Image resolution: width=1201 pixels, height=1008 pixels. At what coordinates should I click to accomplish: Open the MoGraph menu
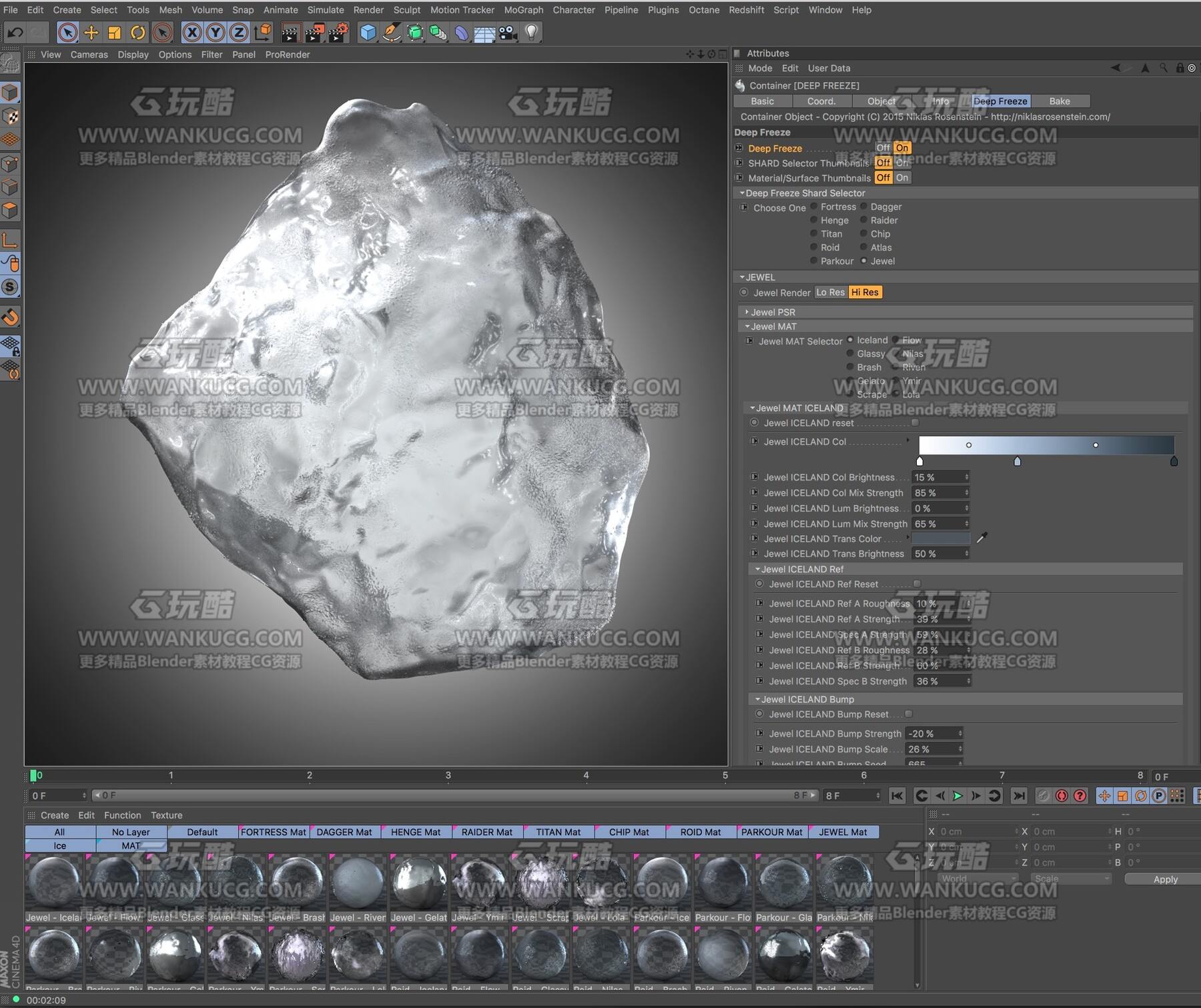[523, 10]
